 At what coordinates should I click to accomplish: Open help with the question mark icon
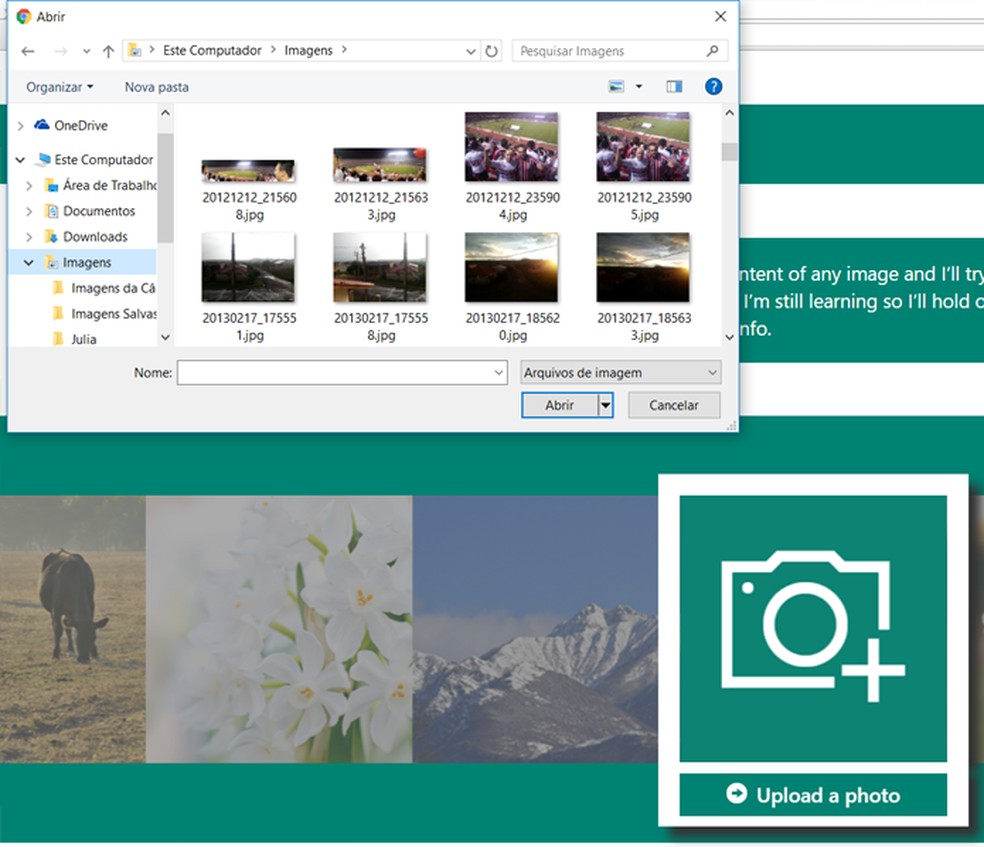(713, 87)
